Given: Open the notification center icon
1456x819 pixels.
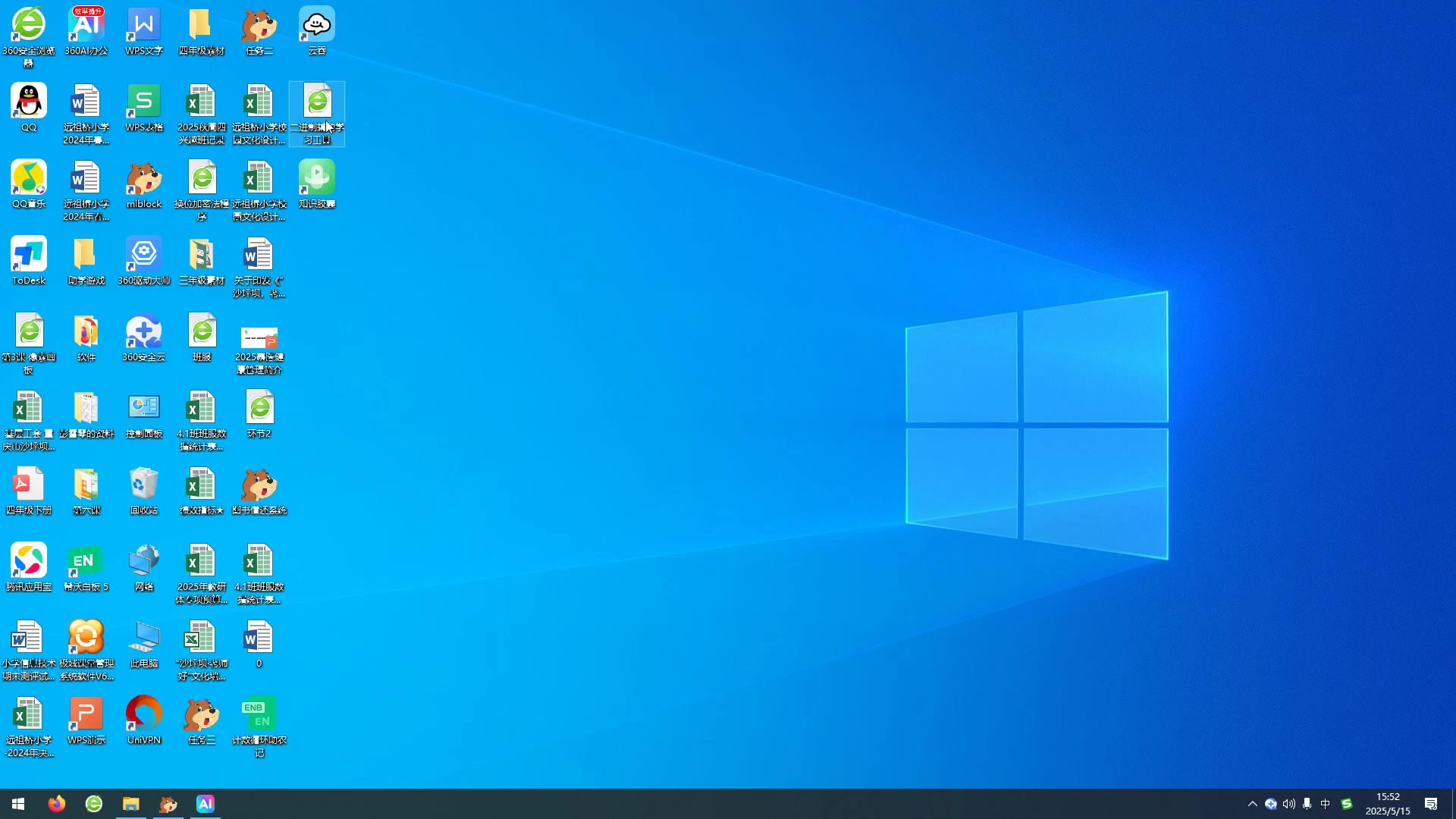Looking at the screenshot, I should tap(1431, 804).
